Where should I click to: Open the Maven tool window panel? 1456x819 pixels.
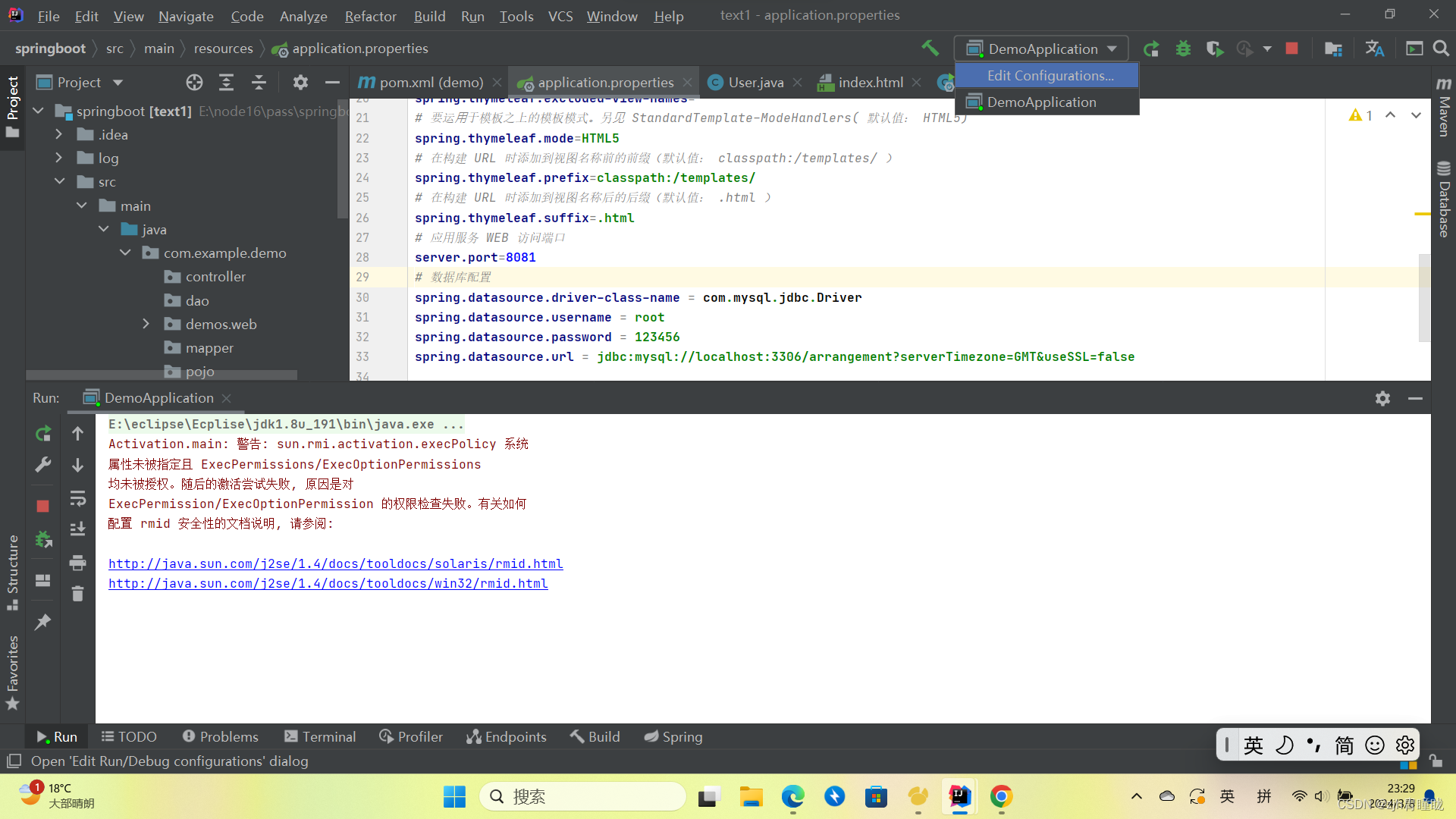point(1444,114)
